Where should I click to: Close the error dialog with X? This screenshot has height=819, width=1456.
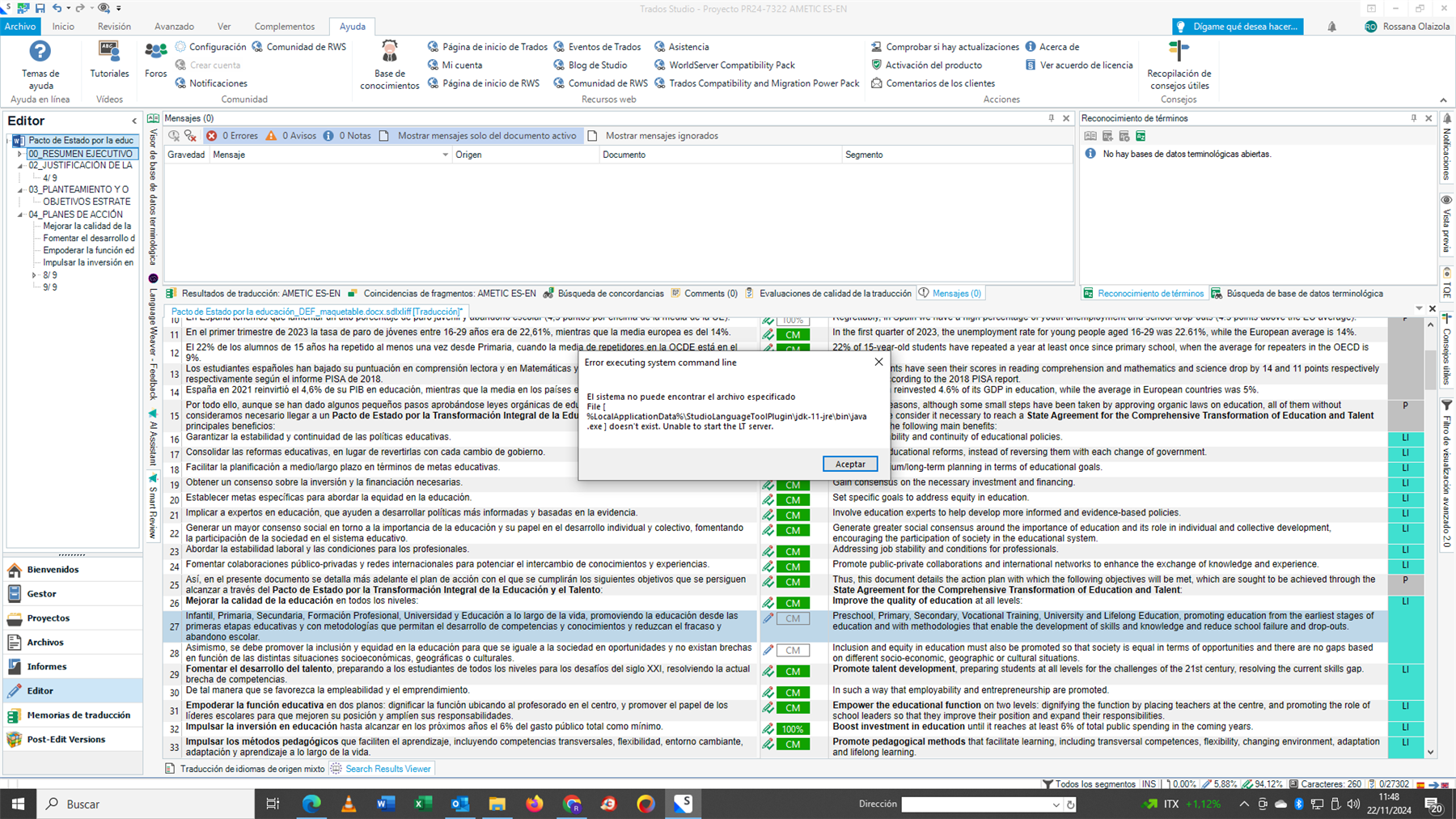878,362
